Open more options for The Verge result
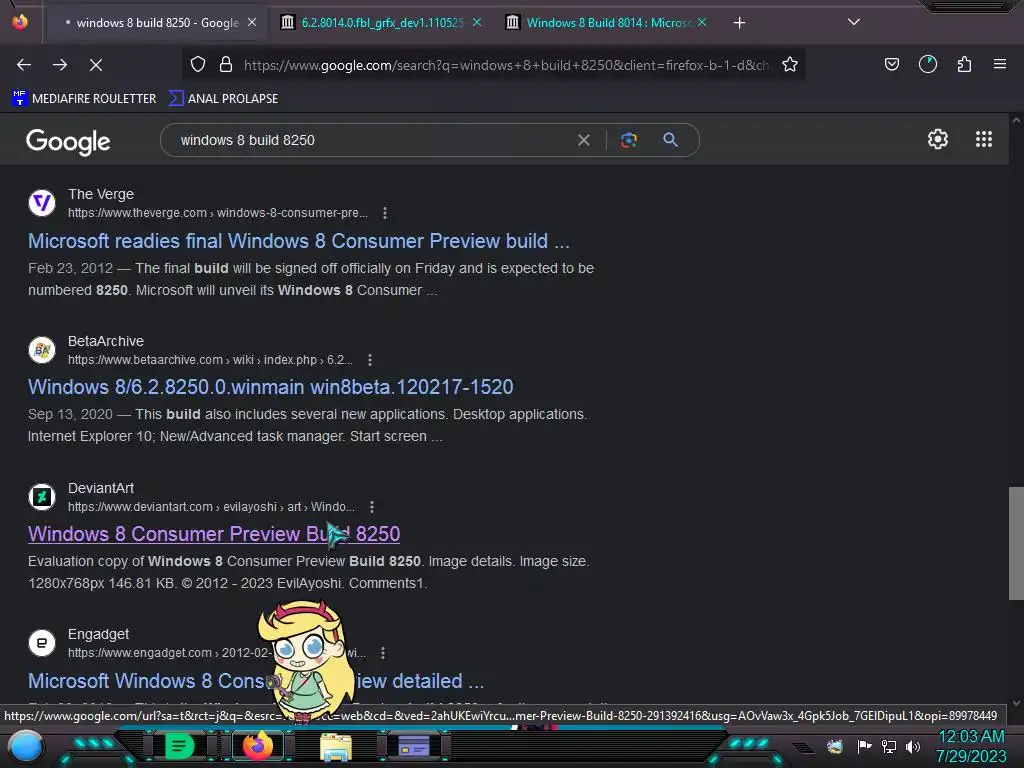The height and width of the screenshot is (768, 1024). (x=385, y=213)
